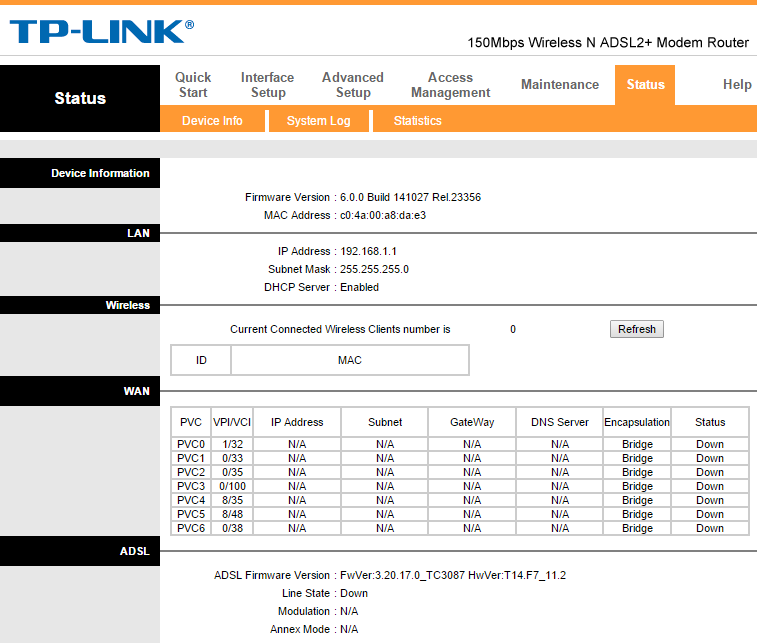Open the Statistics sub-tab
Viewport: 757px width, 643px height.
click(x=418, y=121)
